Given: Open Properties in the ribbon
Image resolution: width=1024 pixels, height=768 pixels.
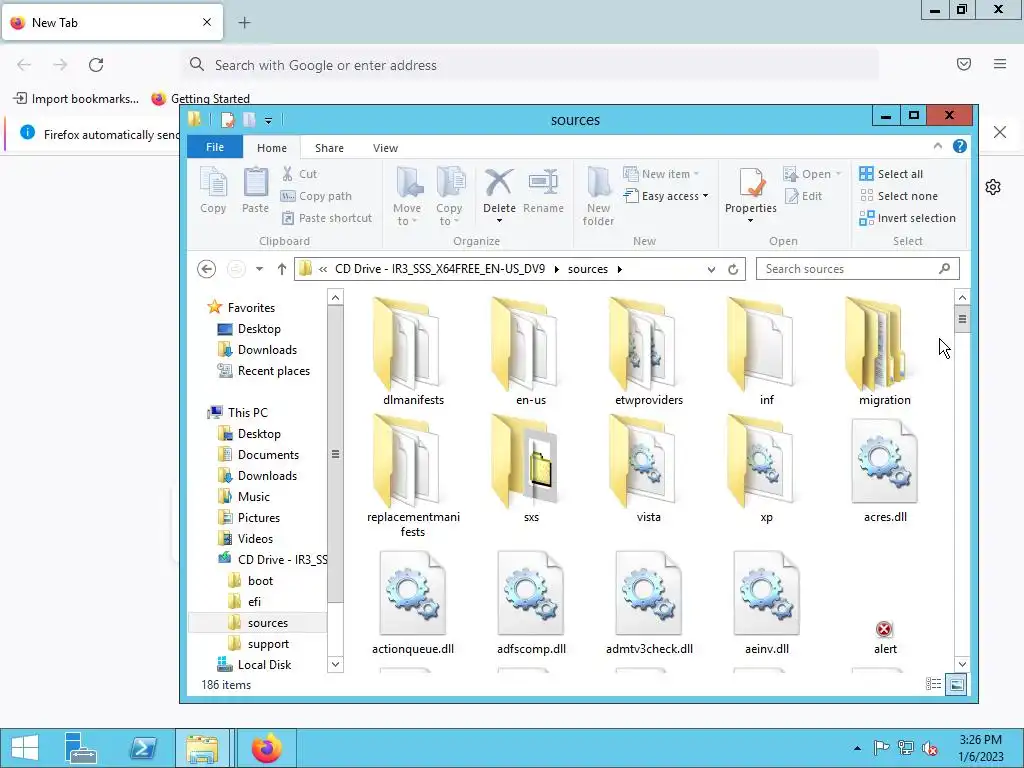Looking at the screenshot, I should coord(751,189).
